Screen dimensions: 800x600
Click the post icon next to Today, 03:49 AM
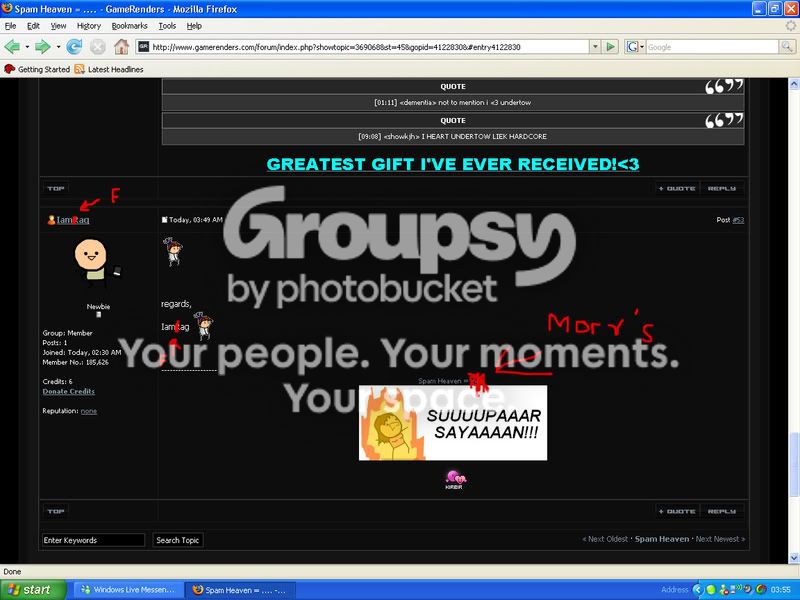pyautogui.click(x=164, y=220)
